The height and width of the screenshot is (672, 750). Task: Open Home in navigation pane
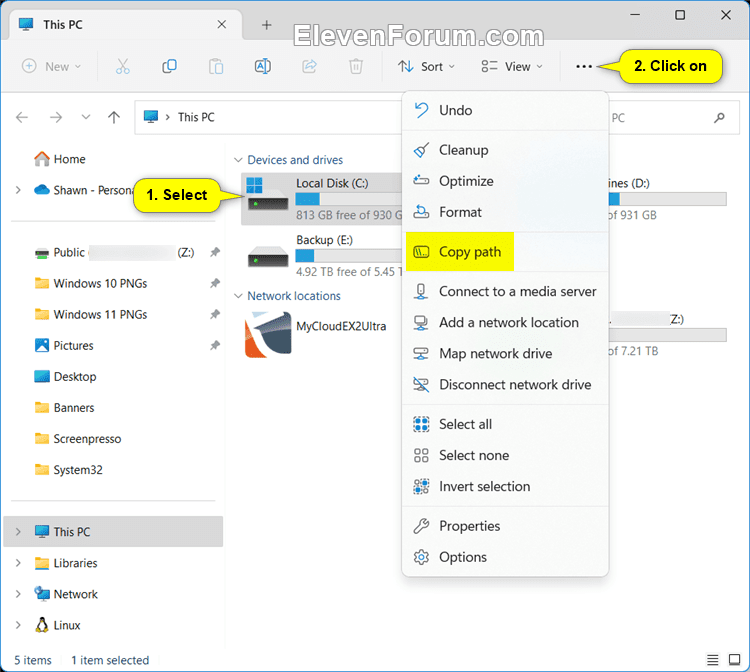click(x=60, y=159)
